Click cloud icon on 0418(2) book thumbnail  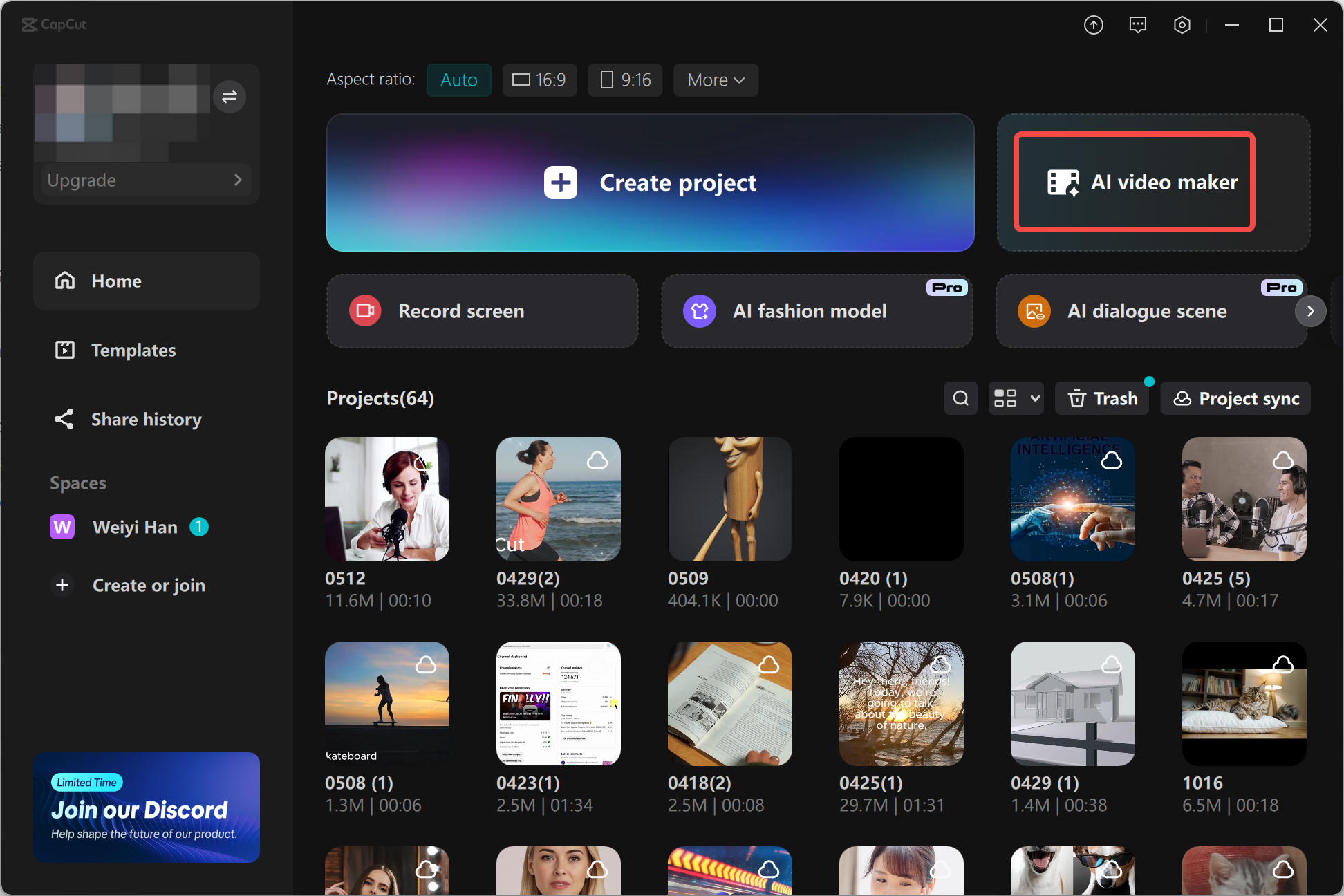coord(769,665)
